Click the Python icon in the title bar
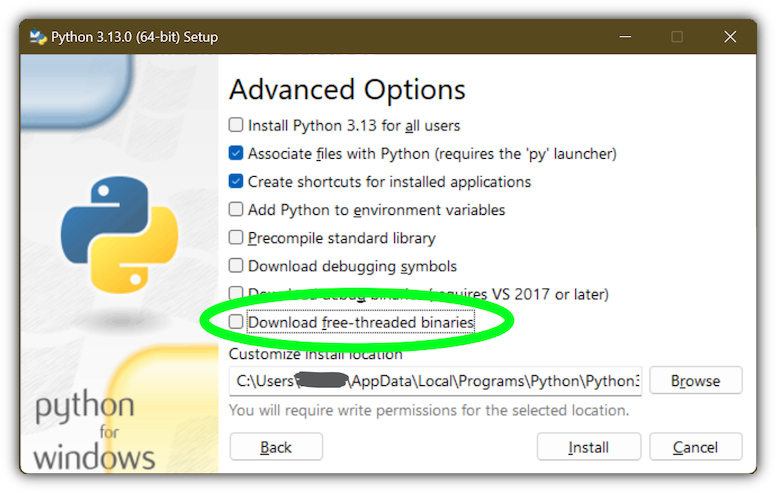 tap(38, 37)
